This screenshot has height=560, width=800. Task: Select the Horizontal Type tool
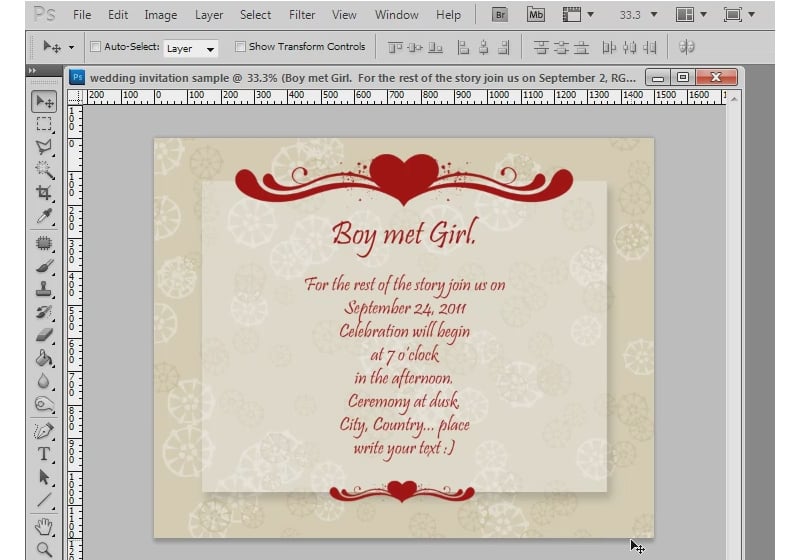click(x=44, y=454)
